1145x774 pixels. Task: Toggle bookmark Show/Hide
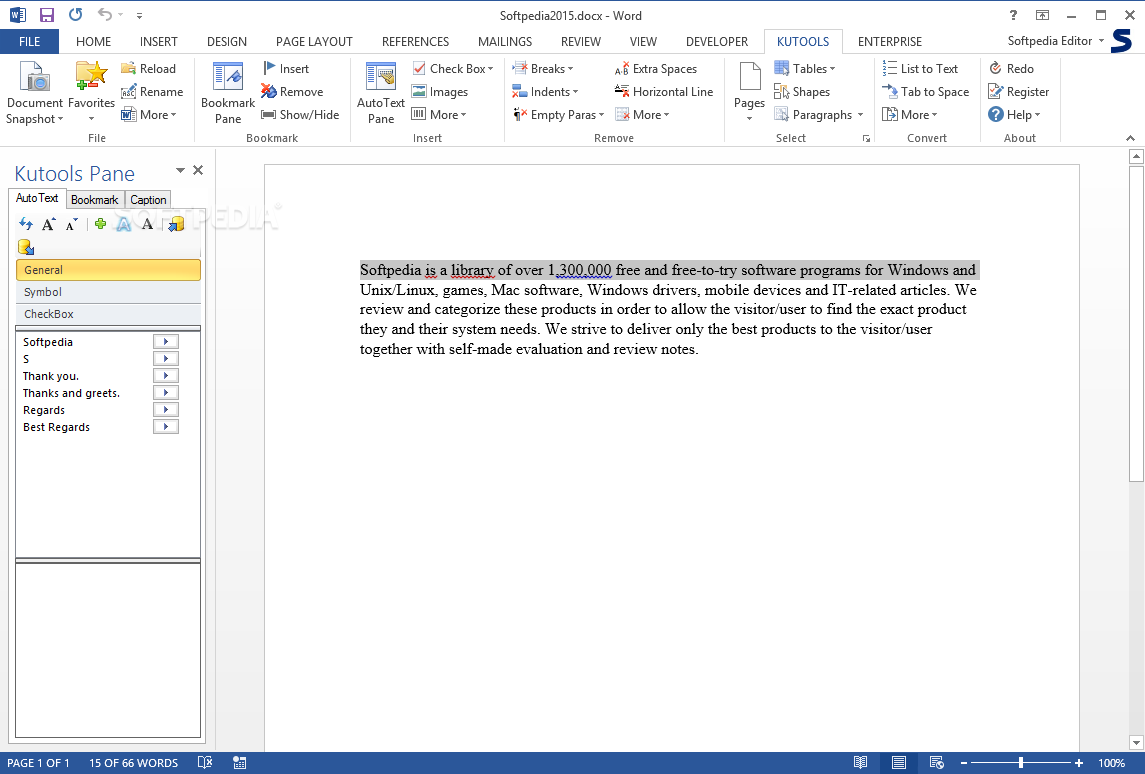tap(300, 115)
